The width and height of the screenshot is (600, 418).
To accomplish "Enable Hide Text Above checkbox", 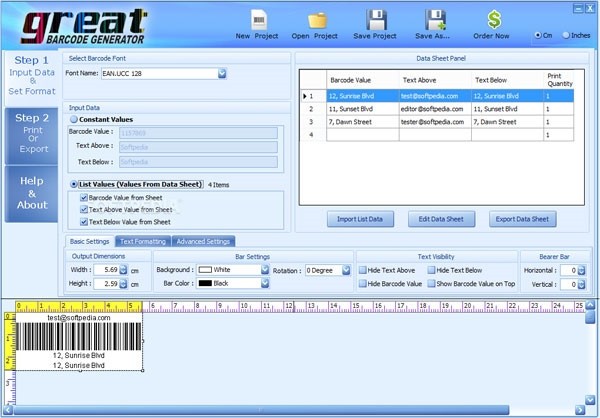I will coord(362,270).
